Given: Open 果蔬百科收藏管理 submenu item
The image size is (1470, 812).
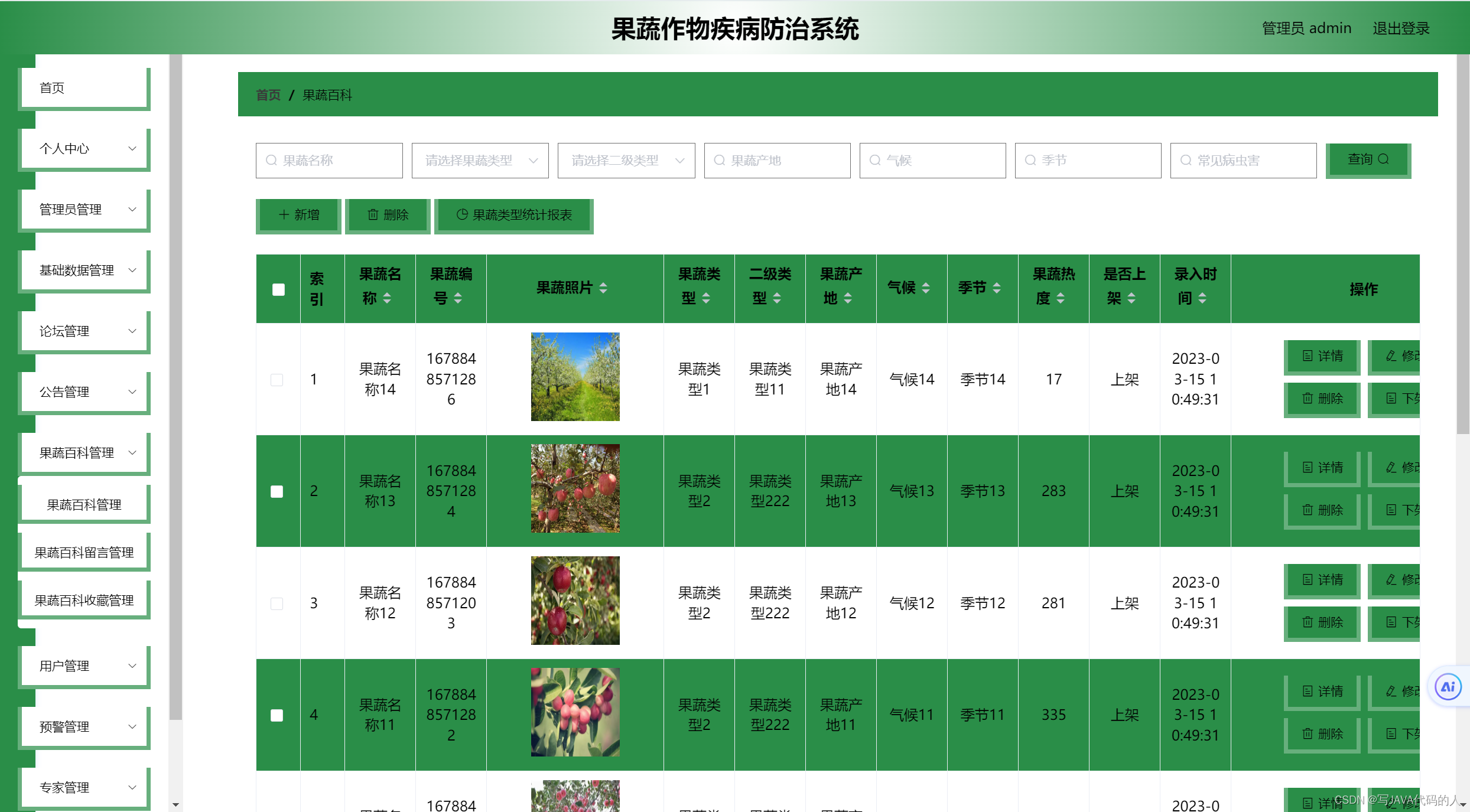Looking at the screenshot, I should tap(84, 601).
